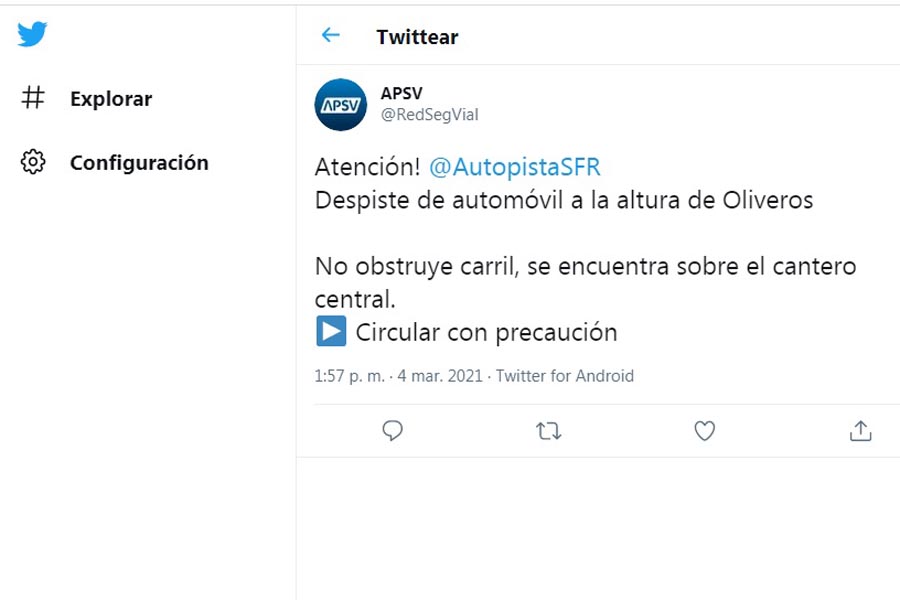Retweet the APSV post
This screenshot has width=900, height=600.
pos(549,431)
